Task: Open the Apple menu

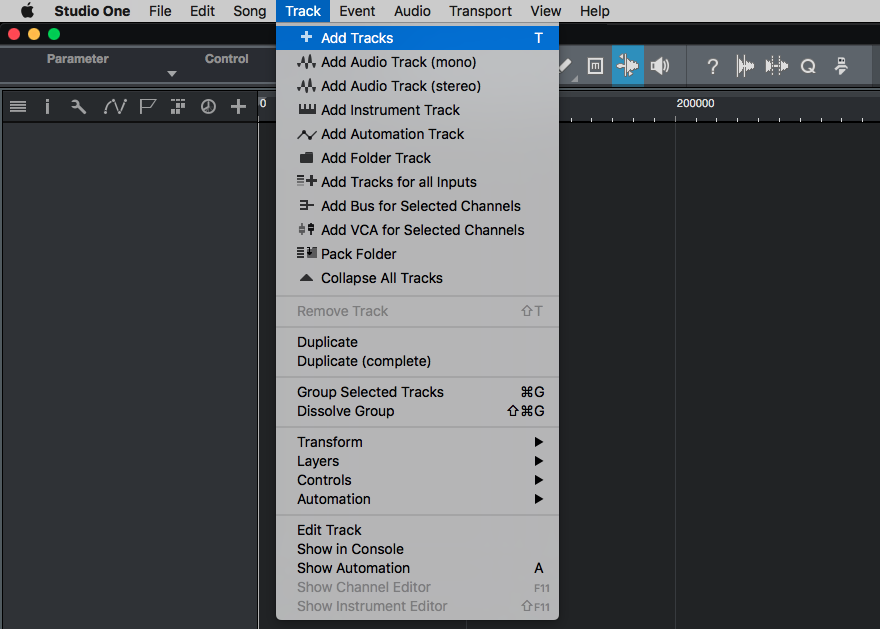Action: click(27, 11)
